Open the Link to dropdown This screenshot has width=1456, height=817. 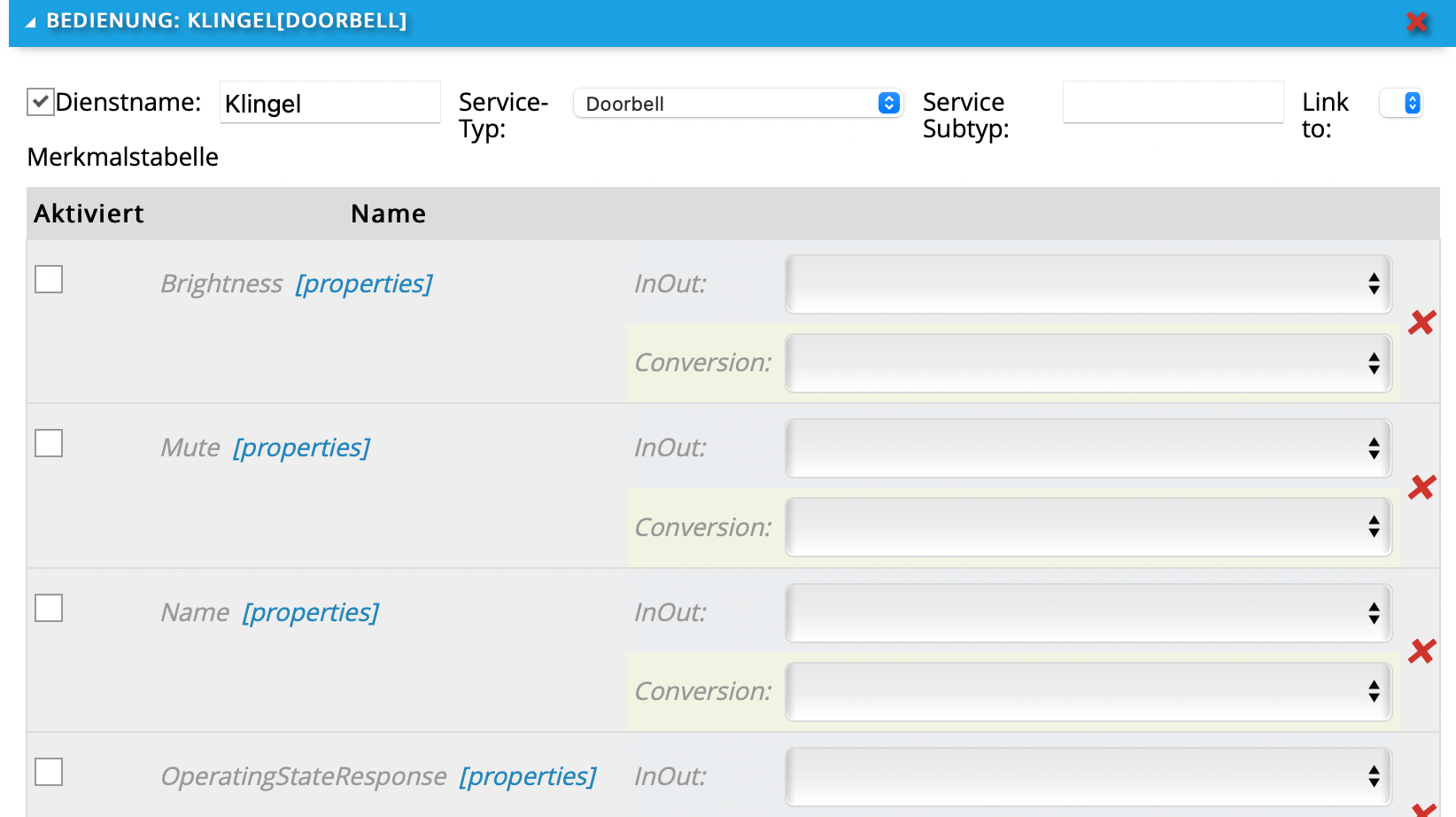coord(1401,104)
